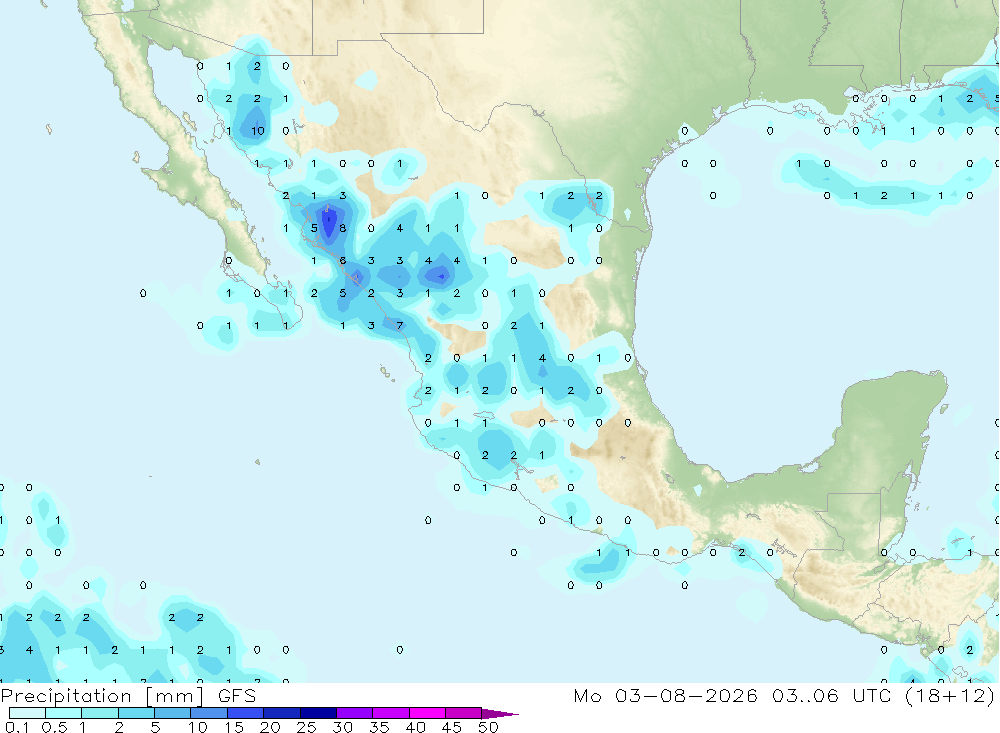This screenshot has width=1000, height=733.
Task: Click the lightest cyan 0.1–0.5 legend swatch
Action: pos(27,713)
